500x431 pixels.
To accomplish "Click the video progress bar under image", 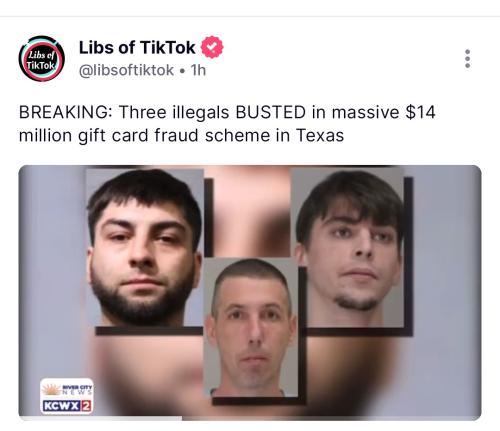I will pyautogui.click(x=250, y=418).
